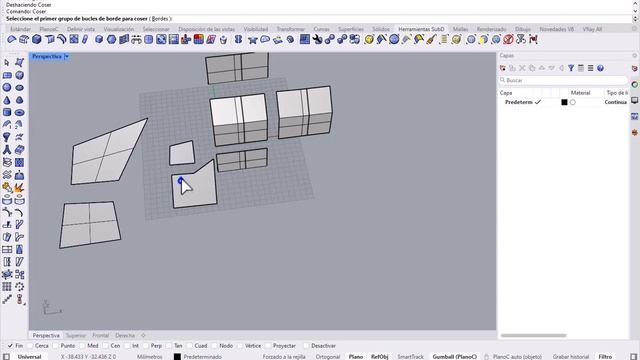This screenshot has height=360, width=640.
Task: Click the black layer swatch in status bar
Action: pos(177,356)
